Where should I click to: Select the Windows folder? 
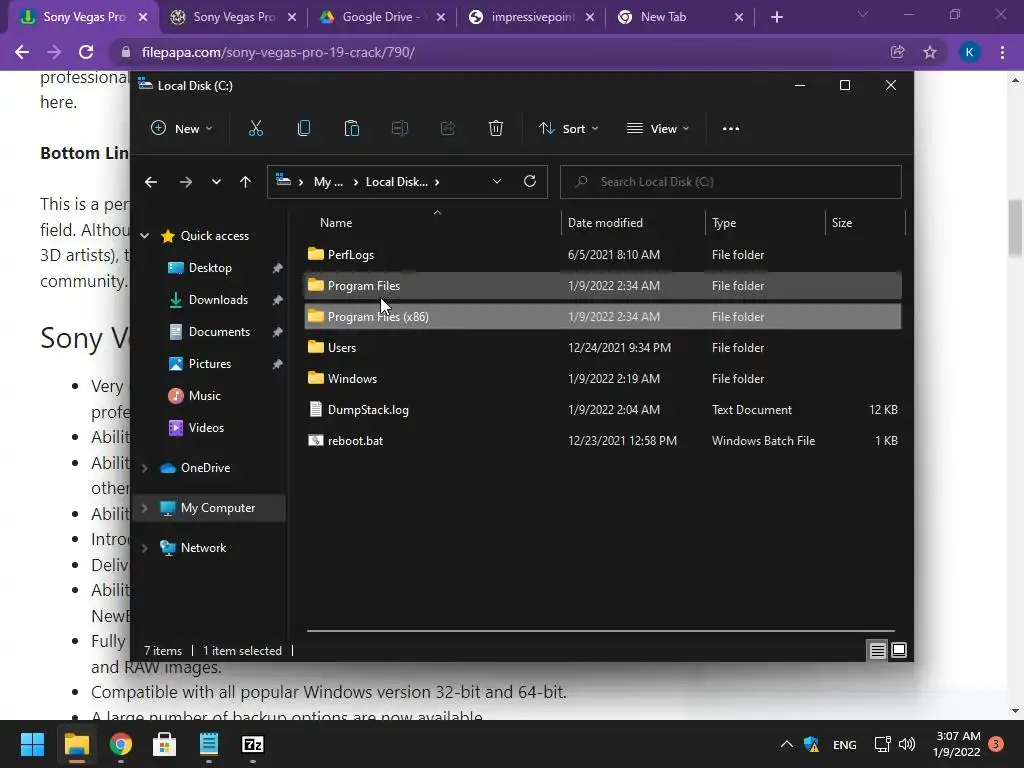(x=603, y=379)
